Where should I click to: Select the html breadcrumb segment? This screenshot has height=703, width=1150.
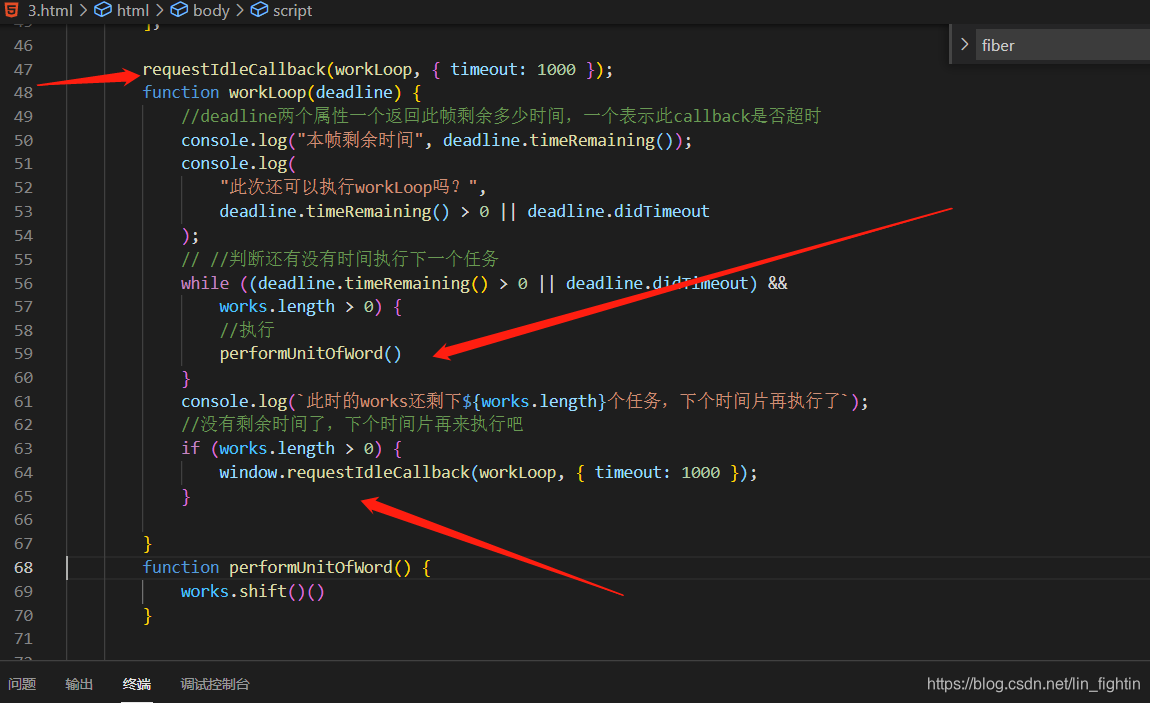click(x=133, y=10)
